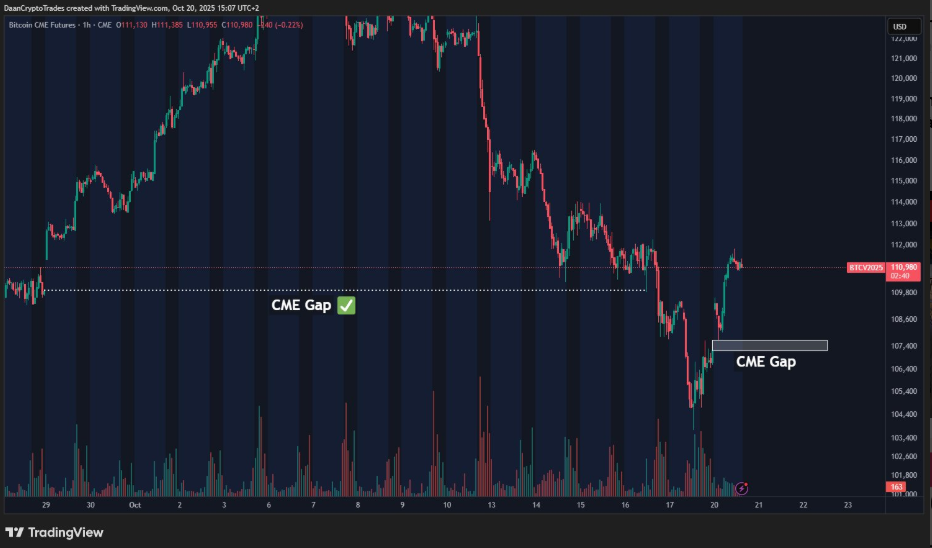Select the dotted horizontal gap line

[x=340, y=290]
